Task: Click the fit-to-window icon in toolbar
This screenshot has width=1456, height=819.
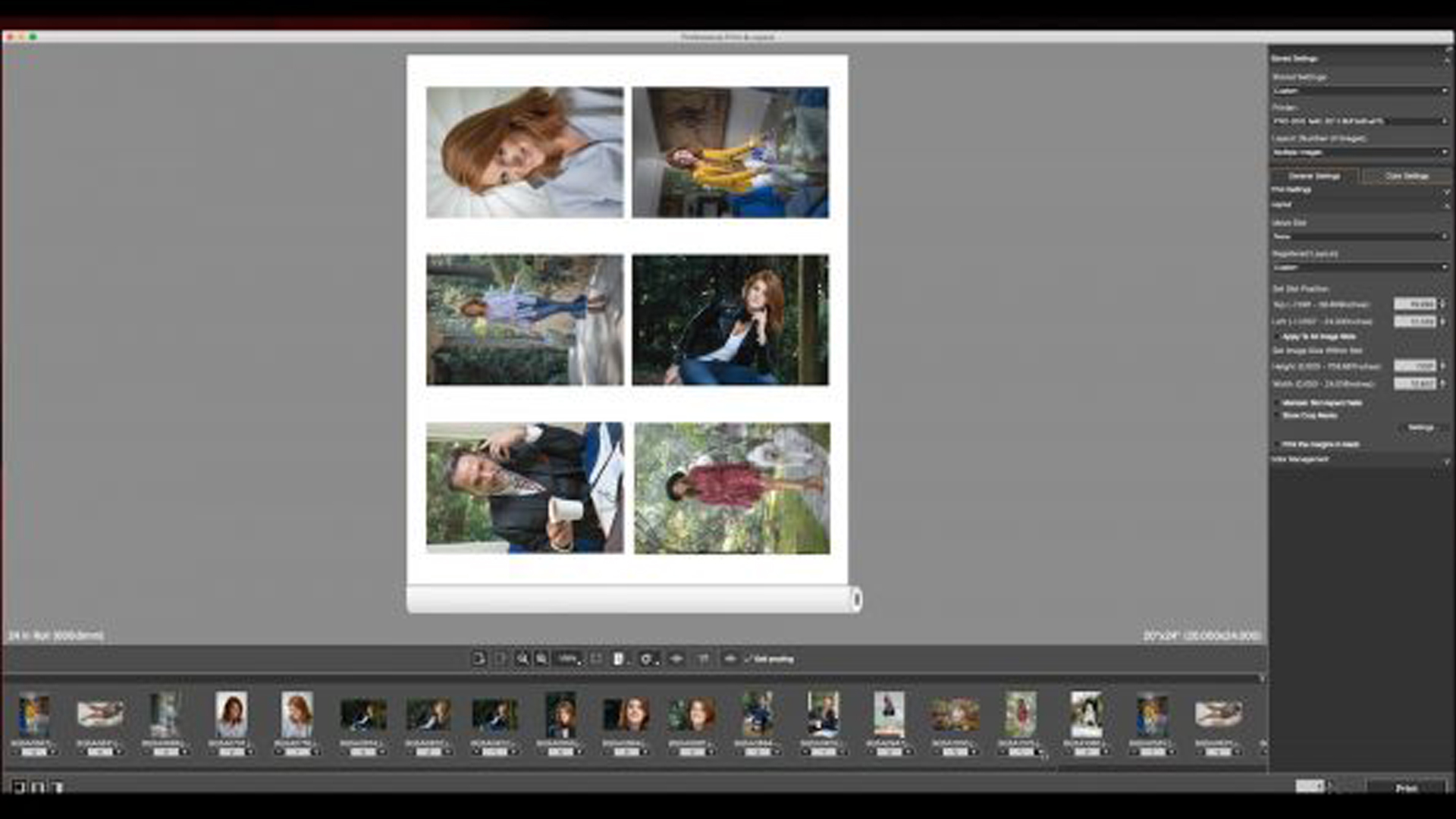Action: click(x=596, y=659)
